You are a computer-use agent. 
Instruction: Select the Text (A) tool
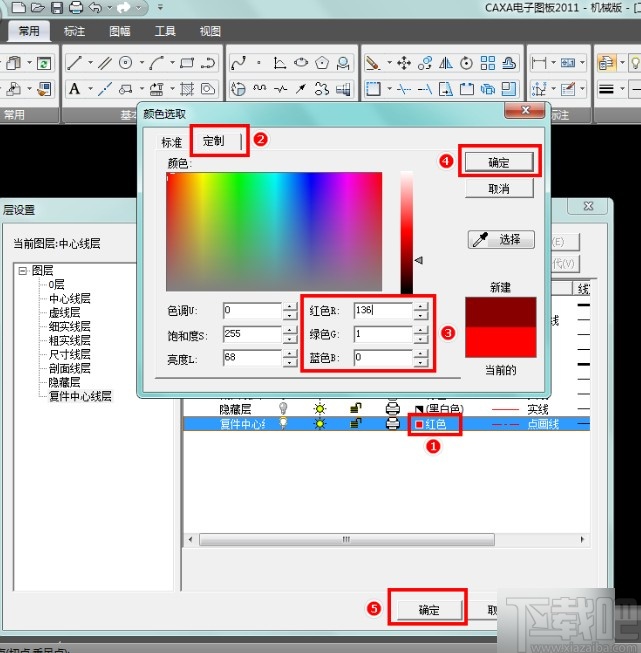tap(74, 88)
